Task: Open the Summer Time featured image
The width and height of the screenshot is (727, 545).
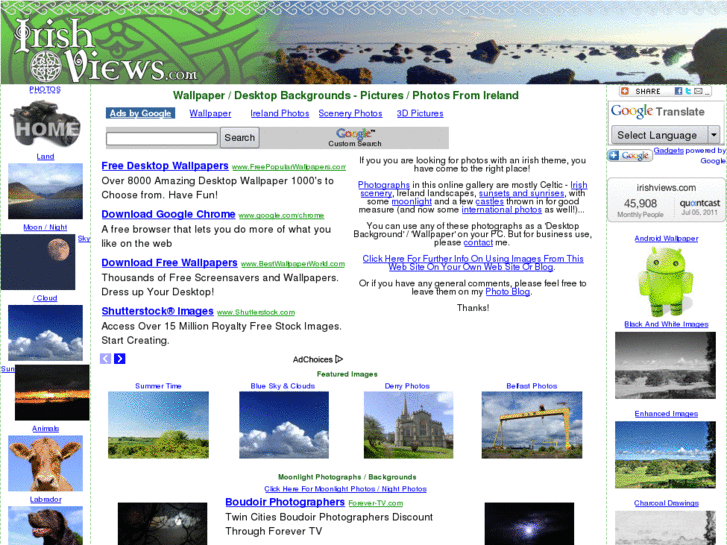Action: (x=159, y=425)
